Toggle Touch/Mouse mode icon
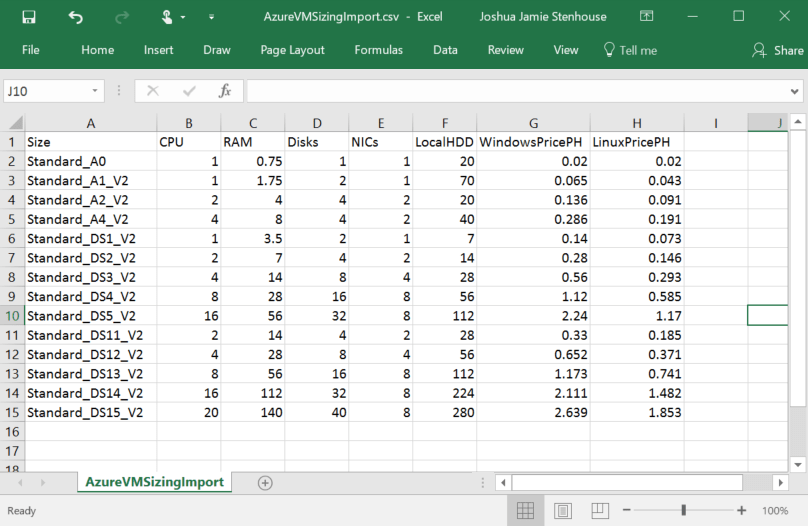Screen dimensions: 808x526 [x=167, y=17]
